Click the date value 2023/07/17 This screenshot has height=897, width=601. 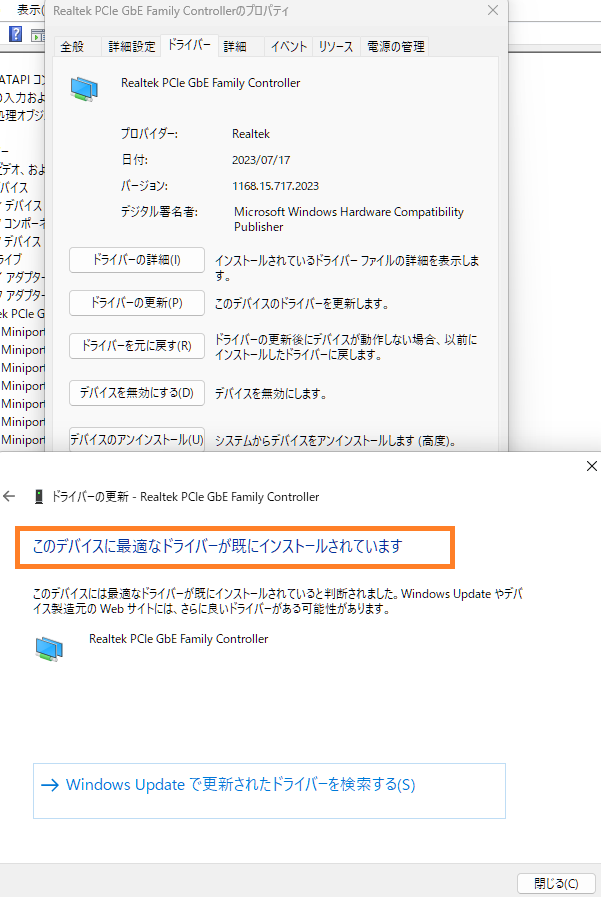point(261,160)
